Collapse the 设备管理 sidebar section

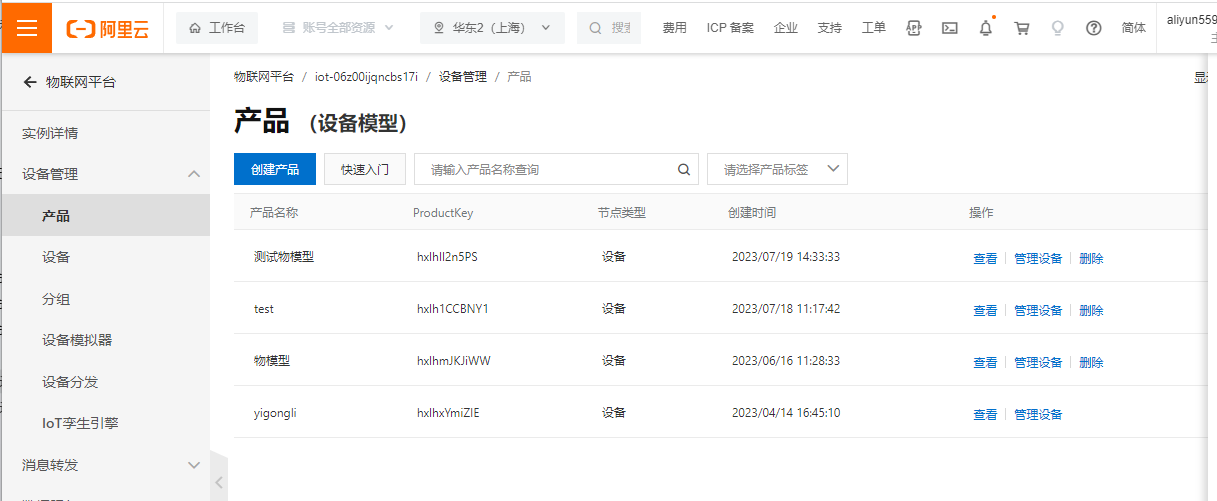pos(194,174)
